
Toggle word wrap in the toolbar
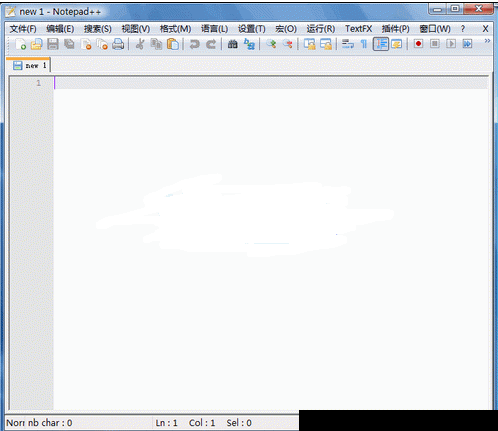click(x=348, y=44)
